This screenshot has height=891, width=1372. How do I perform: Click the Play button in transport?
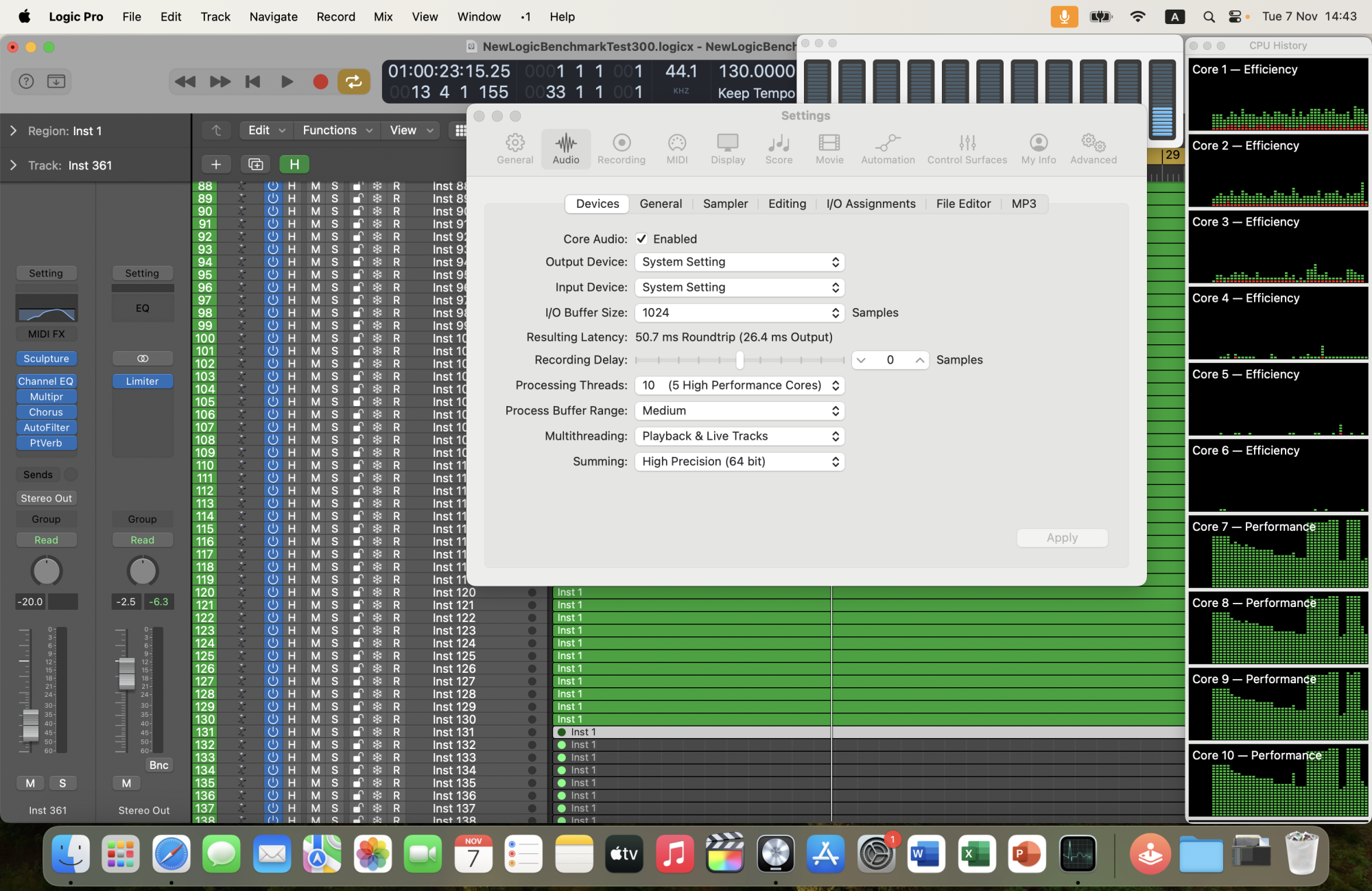click(x=287, y=82)
